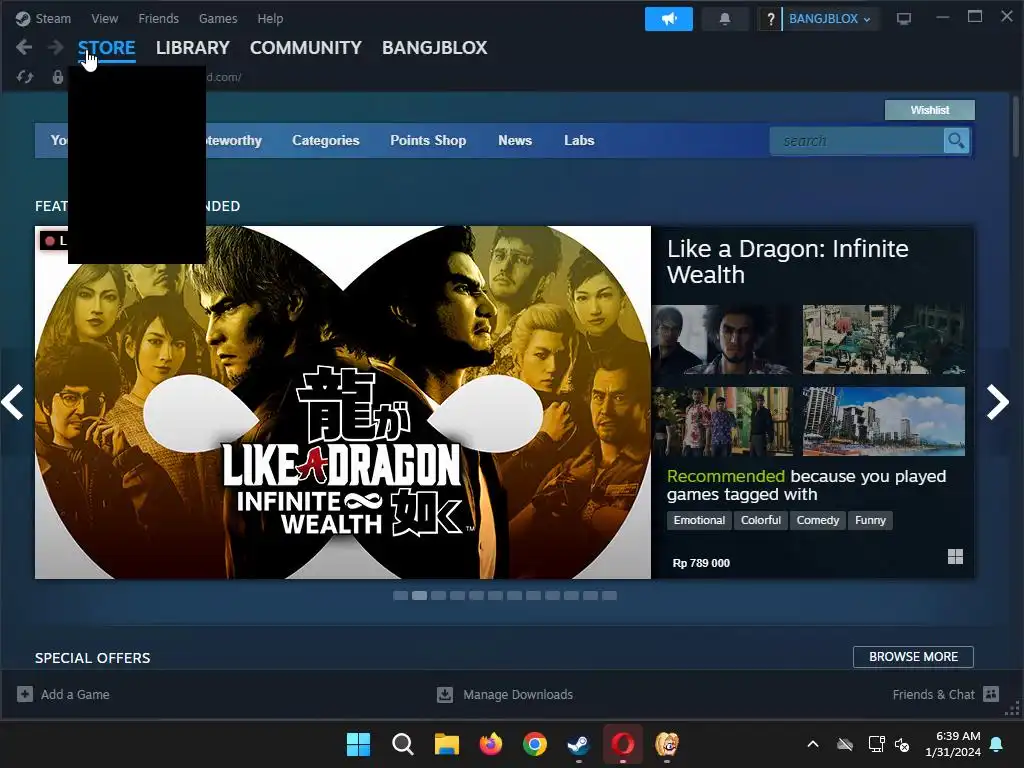Screen dimensions: 1024x768
Task: Switch to the STORE tab
Action: click(106, 48)
